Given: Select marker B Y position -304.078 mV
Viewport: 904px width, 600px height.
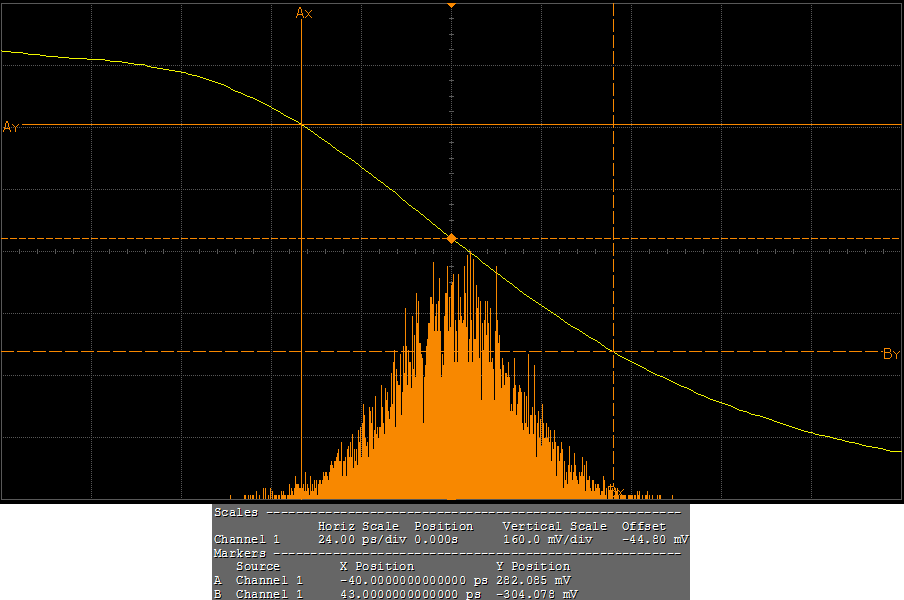Looking at the screenshot, I should [536, 594].
